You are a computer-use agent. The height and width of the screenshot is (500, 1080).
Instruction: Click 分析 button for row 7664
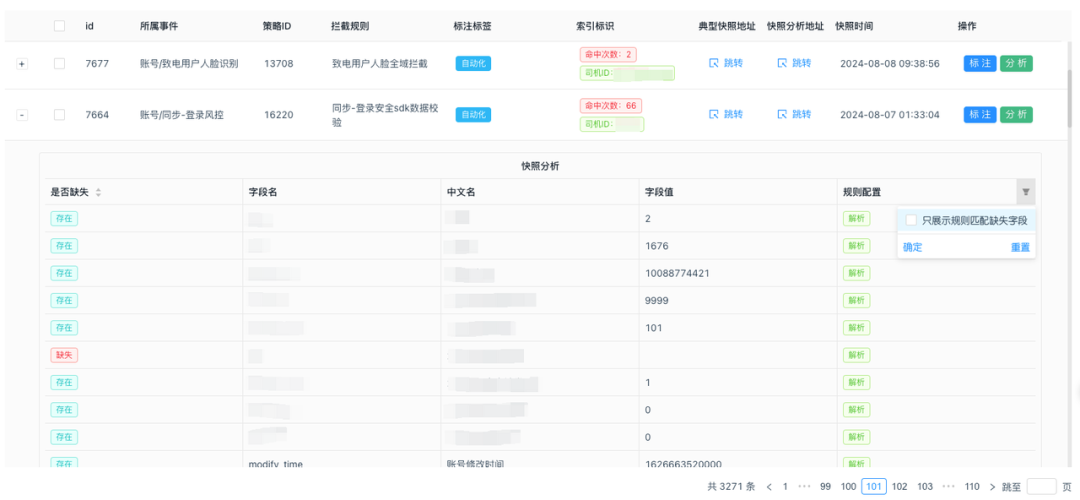(1017, 114)
